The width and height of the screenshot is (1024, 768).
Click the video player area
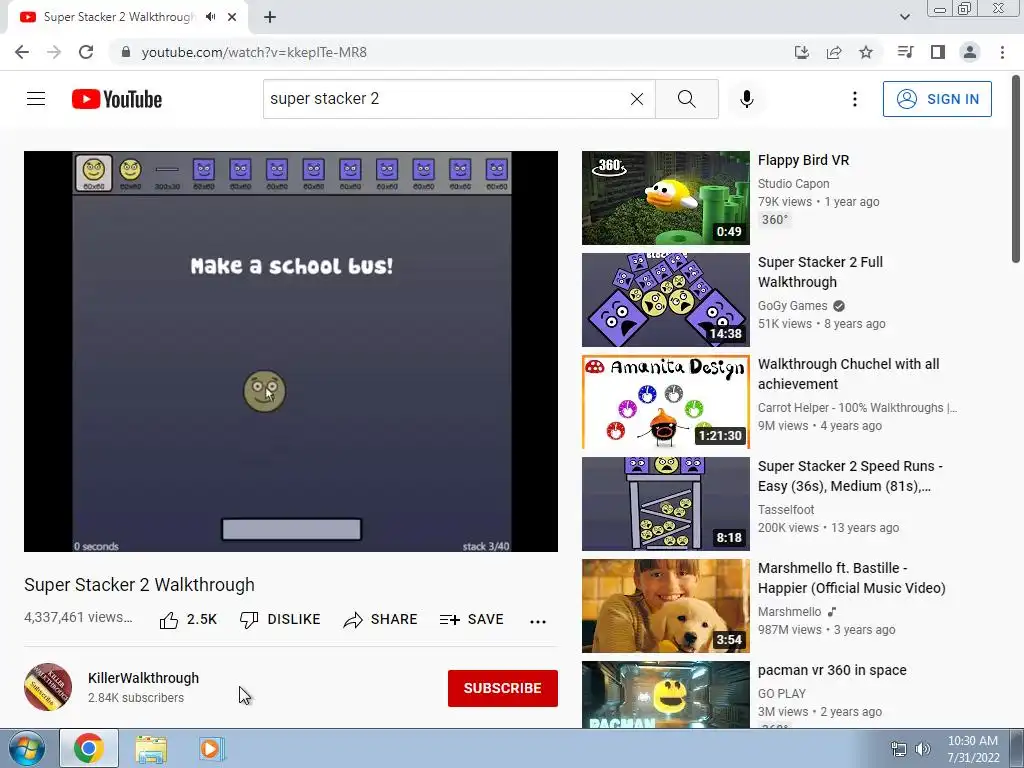pos(291,351)
